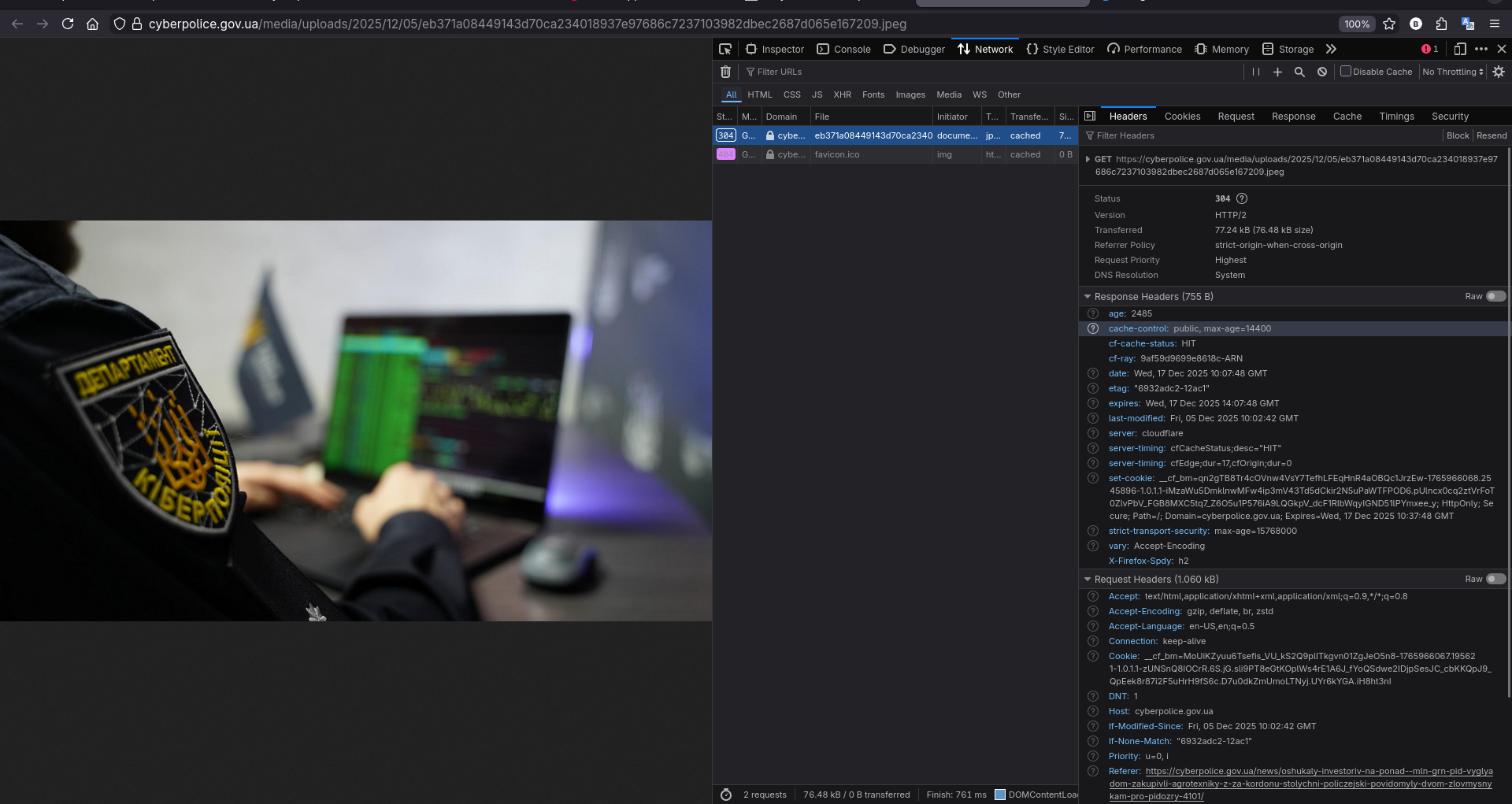Enable the Disable Cache checkbox
This screenshot has height=804, width=1512.
(x=1346, y=71)
